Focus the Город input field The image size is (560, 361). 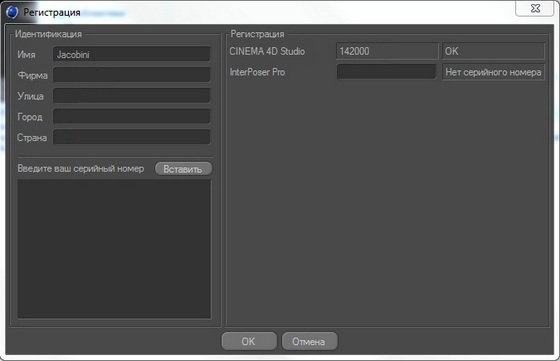pos(131,116)
